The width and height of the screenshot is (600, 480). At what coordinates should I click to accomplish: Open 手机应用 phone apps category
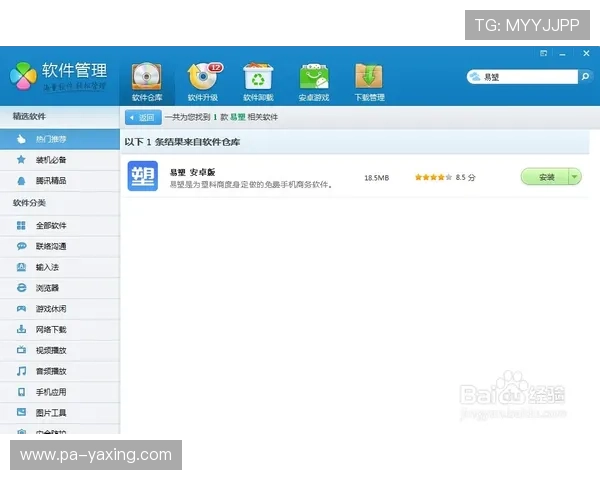click(60, 392)
